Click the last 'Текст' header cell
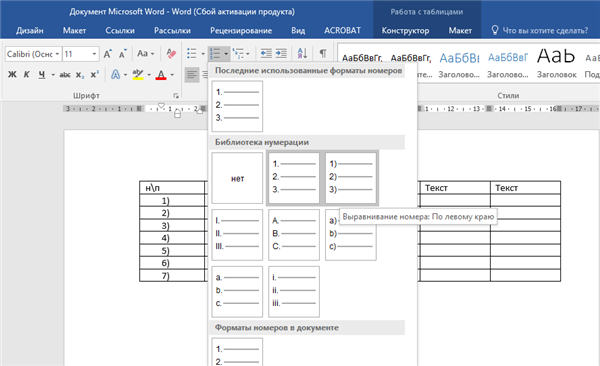Viewport: 600px width, 366px height. (525, 188)
